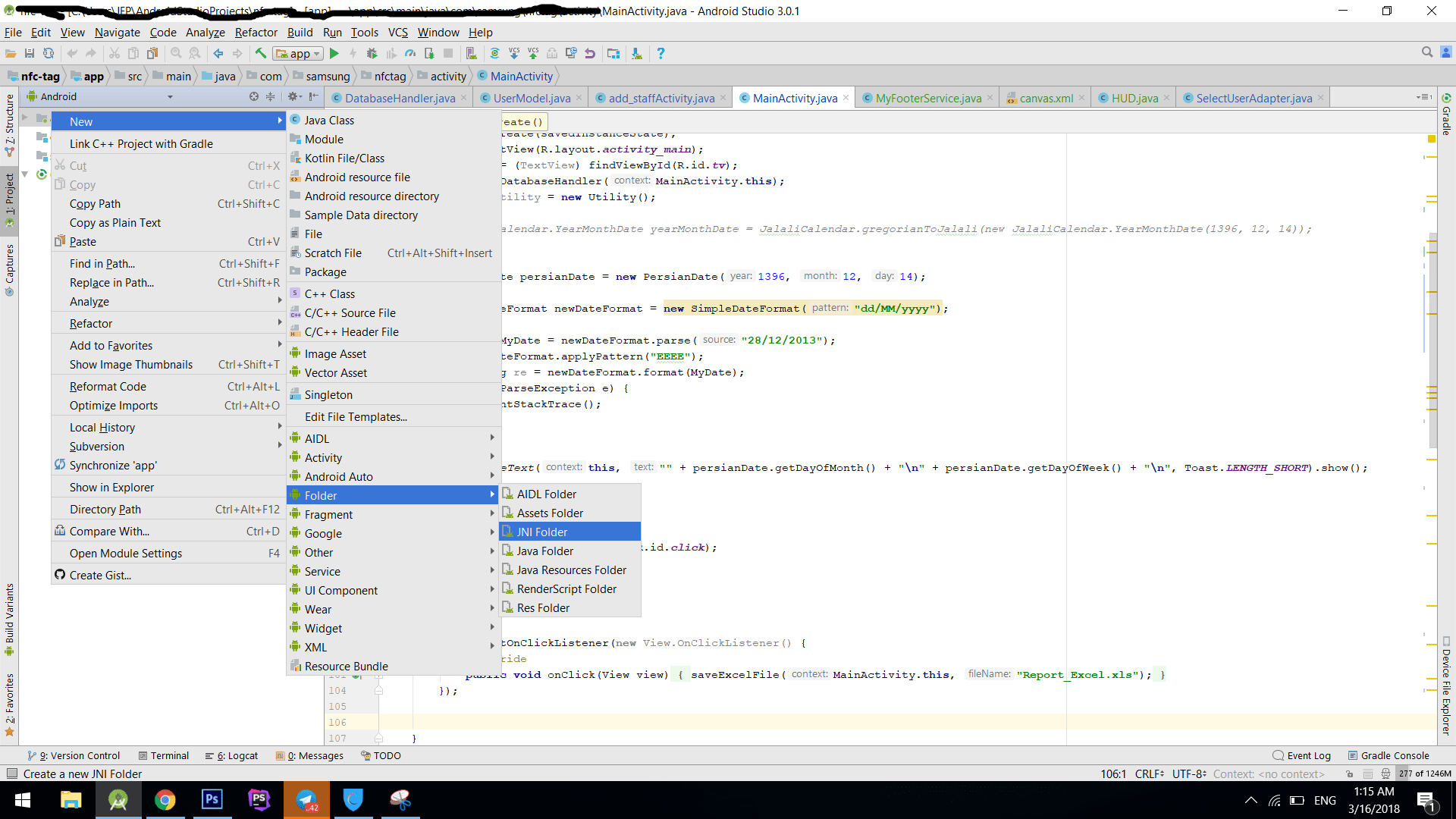
Task: Open the Android project view dropdown
Action: click(100, 97)
